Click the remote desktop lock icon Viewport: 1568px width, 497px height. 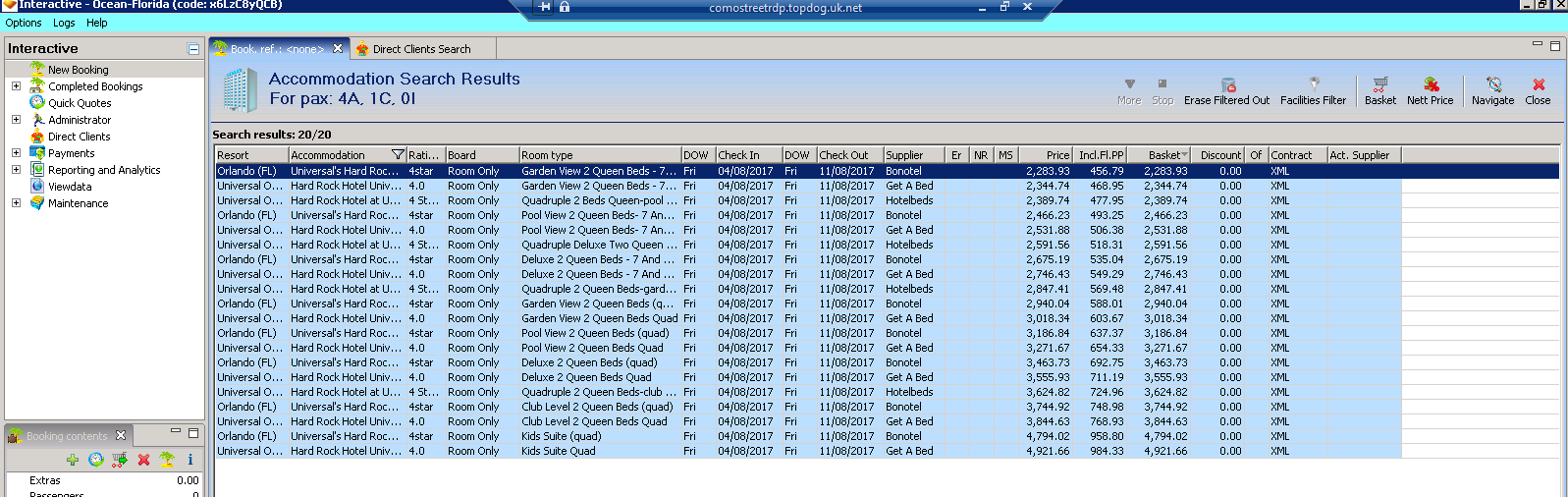tap(565, 7)
